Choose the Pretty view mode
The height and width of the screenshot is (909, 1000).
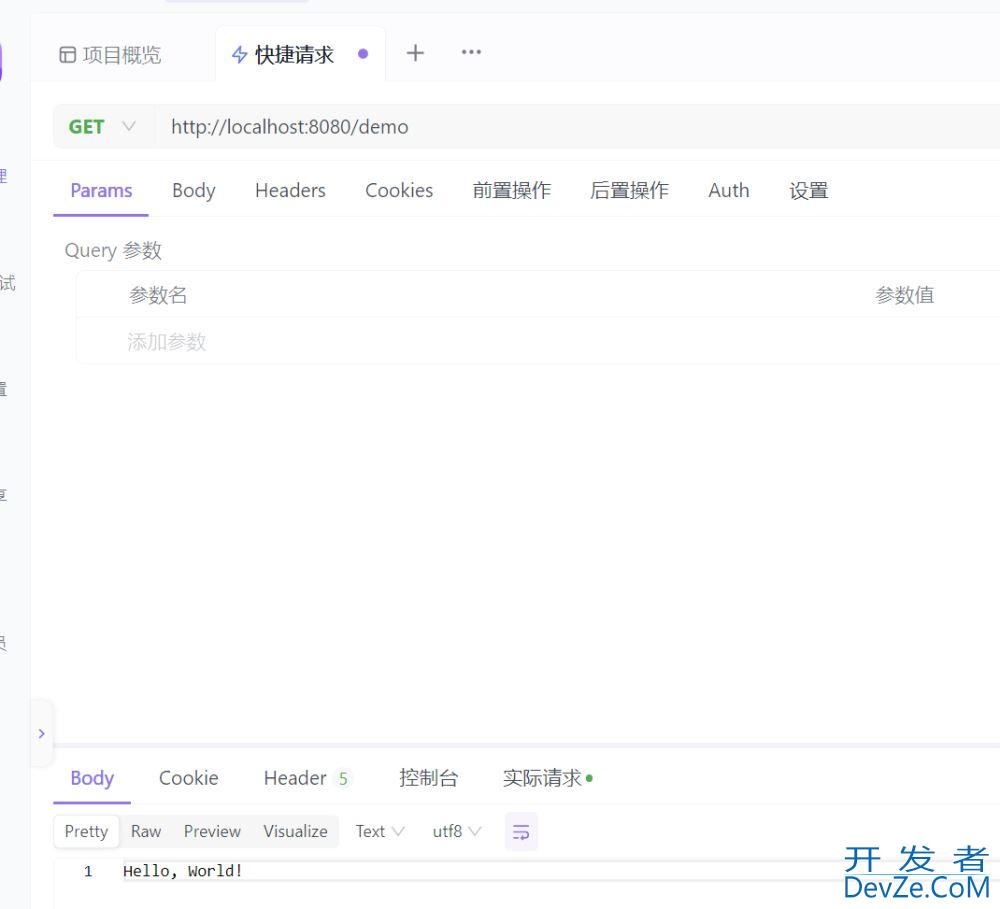coord(86,831)
